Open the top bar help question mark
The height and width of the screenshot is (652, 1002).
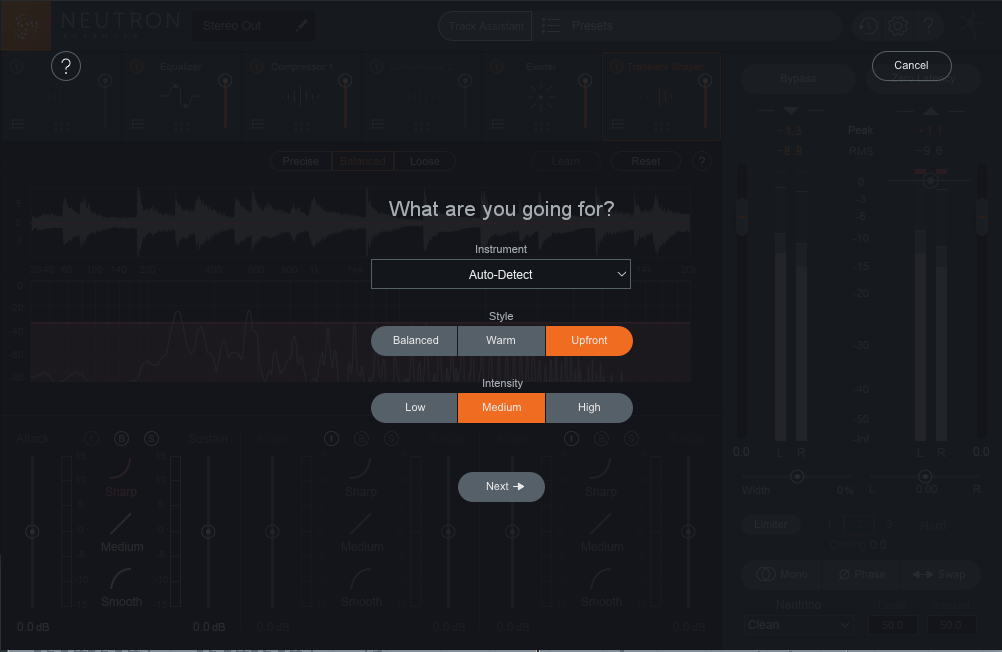[928, 26]
